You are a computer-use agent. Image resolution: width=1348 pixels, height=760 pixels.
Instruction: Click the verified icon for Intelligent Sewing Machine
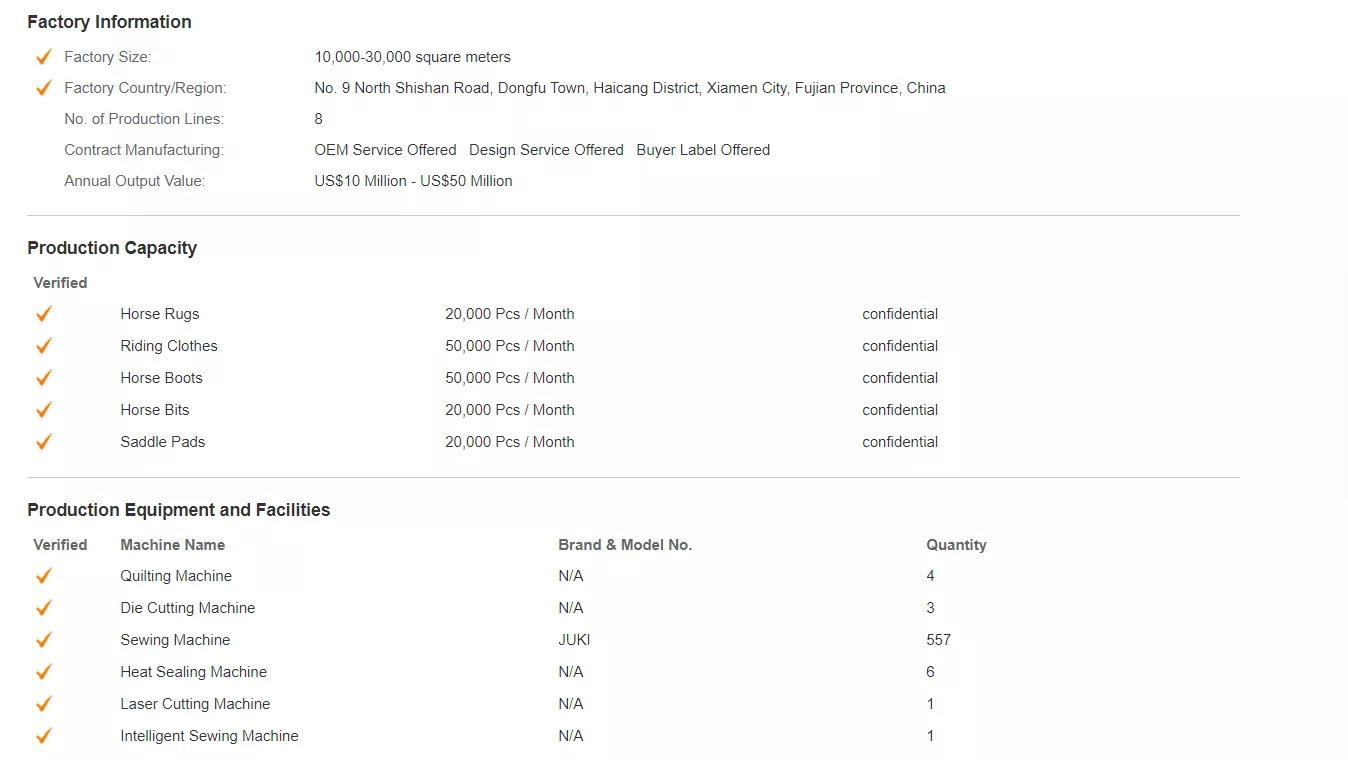[x=44, y=736]
